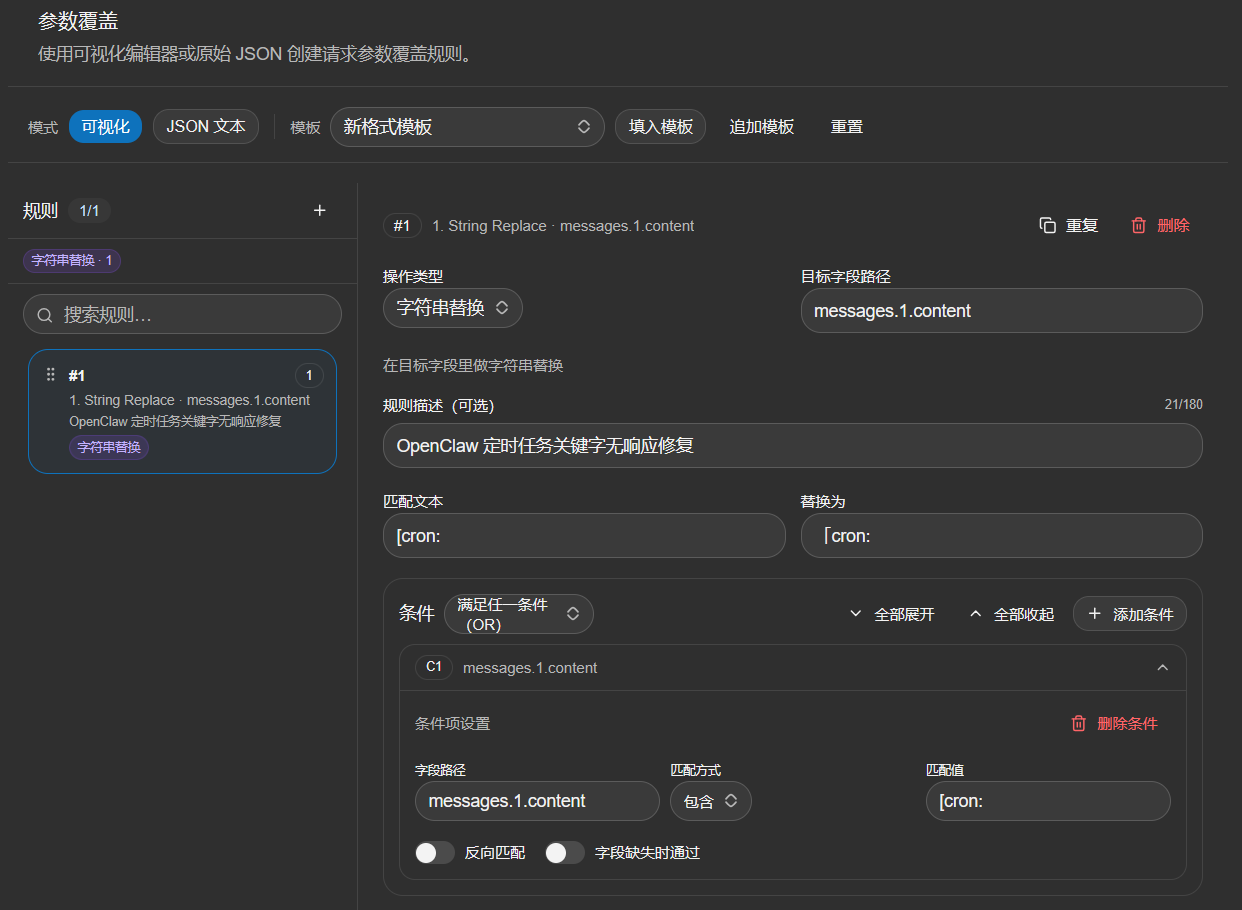Click the text 在目标字段里做字符串替换
The image size is (1242, 910).
click(473, 366)
